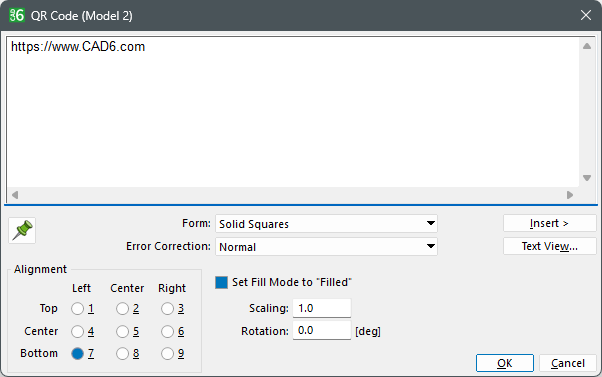Screen dimensions: 602x377
Task: Toggle Set Fill Mode to "Filled" checkbox
Action: click(222, 283)
